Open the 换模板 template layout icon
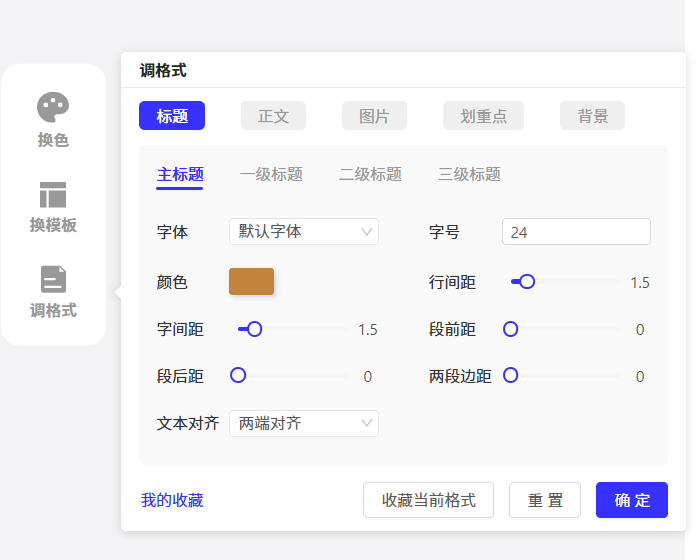Screen dimensions: 700x560 (x=53, y=195)
